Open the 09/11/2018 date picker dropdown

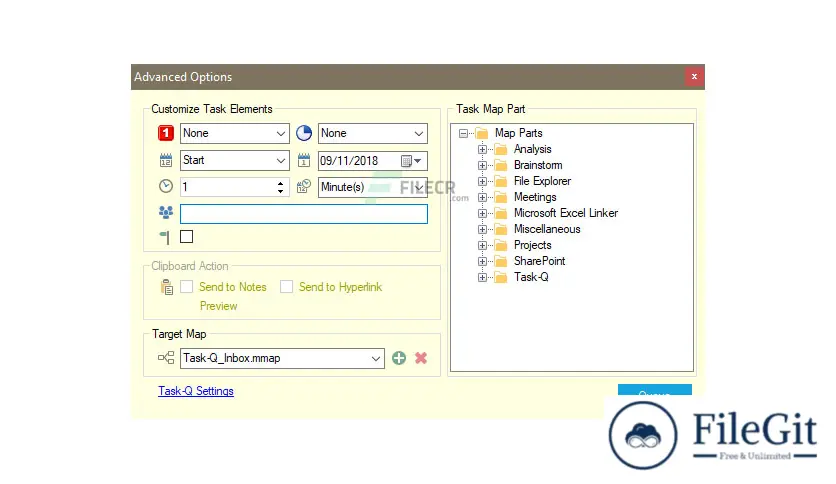tap(412, 160)
